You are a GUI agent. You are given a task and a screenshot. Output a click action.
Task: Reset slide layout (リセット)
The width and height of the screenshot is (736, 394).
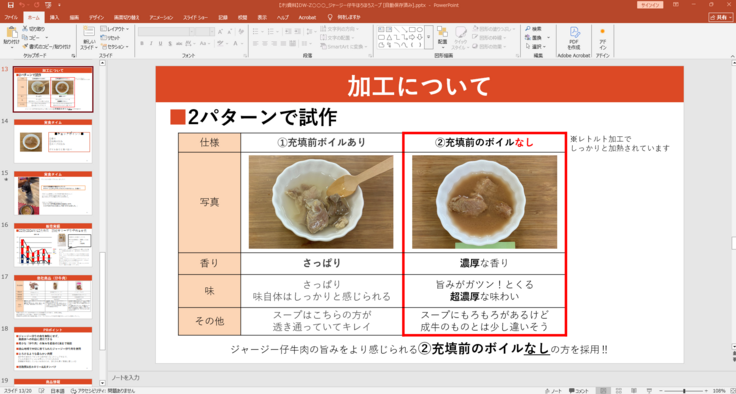(x=110, y=38)
